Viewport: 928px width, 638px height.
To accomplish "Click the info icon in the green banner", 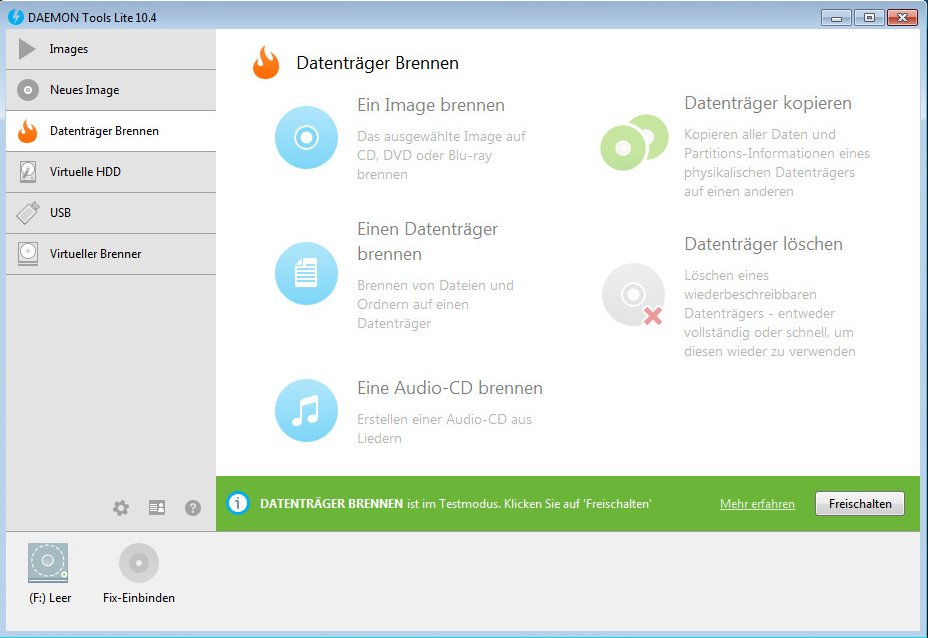I will coord(238,504).
